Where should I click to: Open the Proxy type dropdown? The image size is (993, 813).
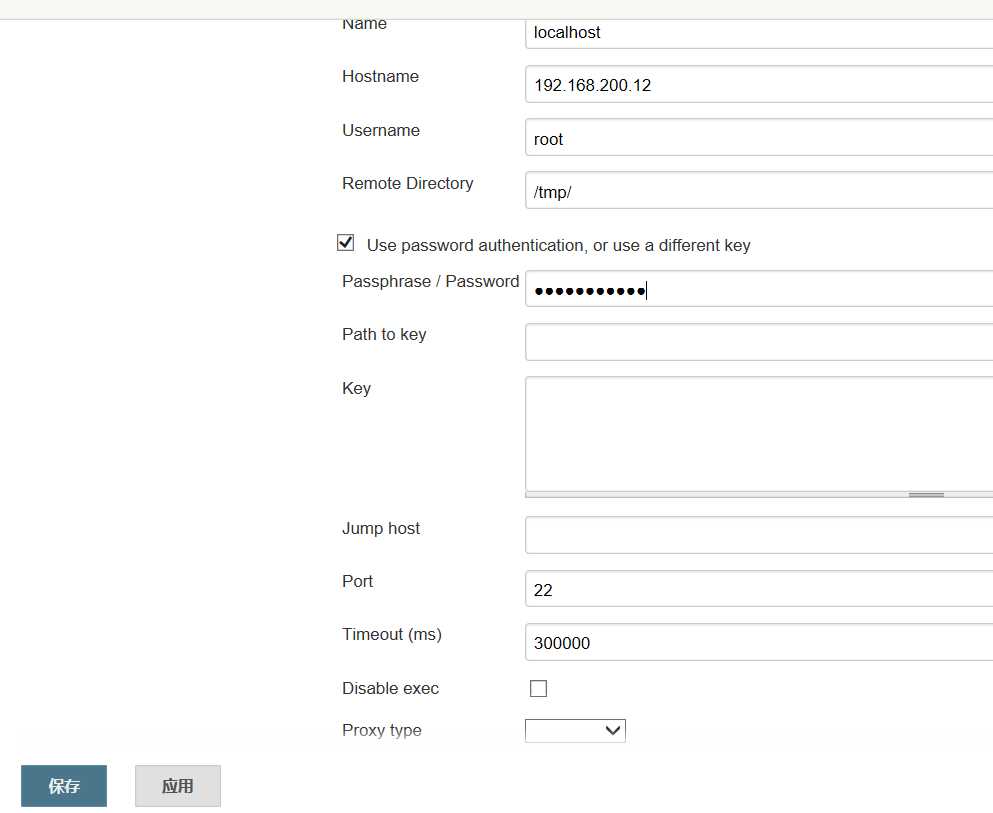click(575, 731)
